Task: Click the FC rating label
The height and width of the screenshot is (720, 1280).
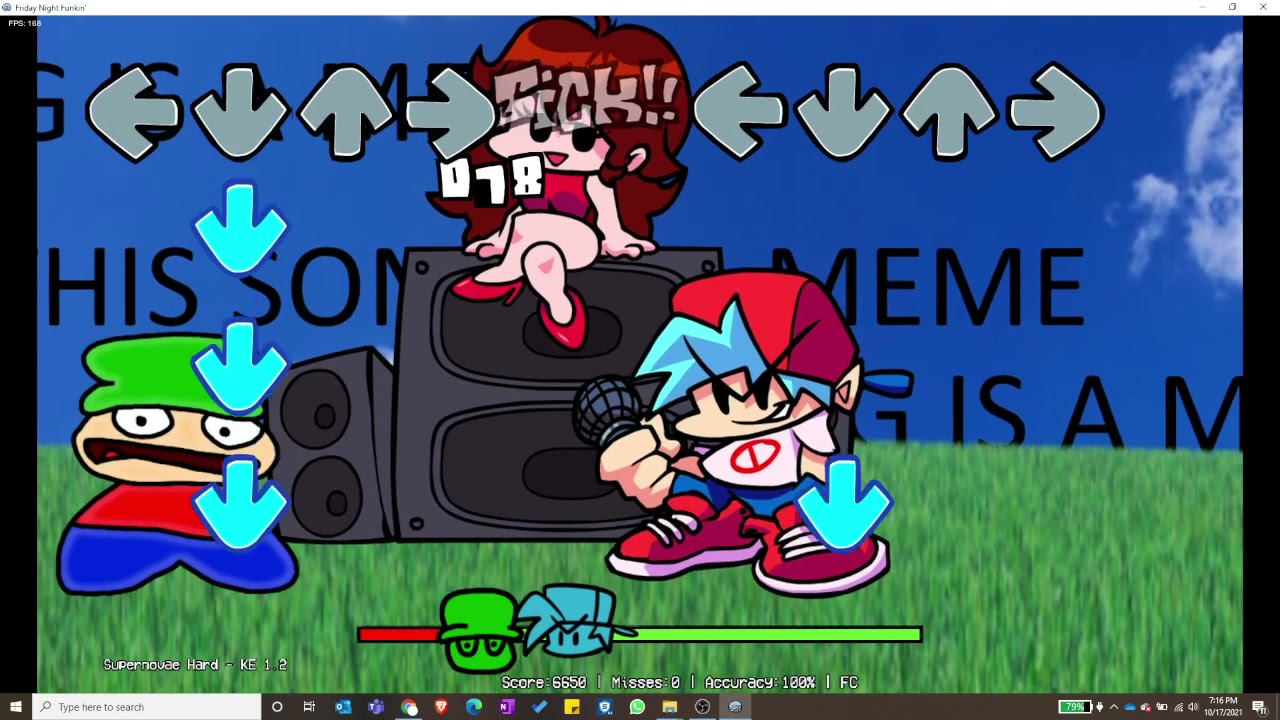Action: coord(849,682)
